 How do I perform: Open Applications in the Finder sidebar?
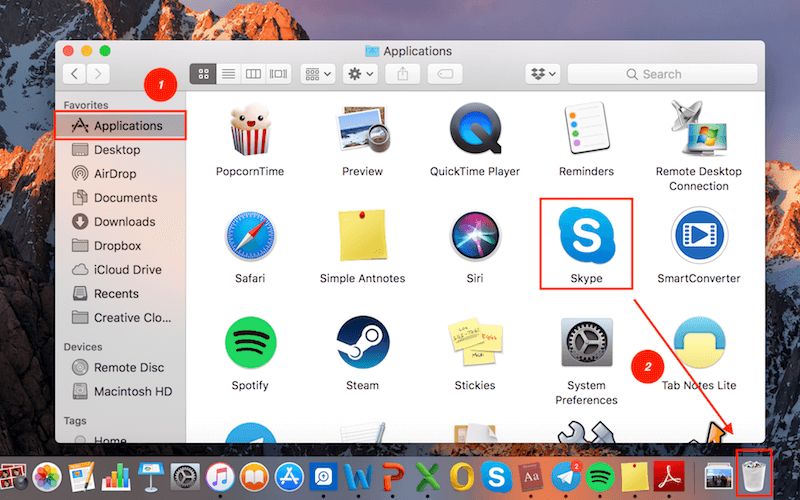point(120,126)
